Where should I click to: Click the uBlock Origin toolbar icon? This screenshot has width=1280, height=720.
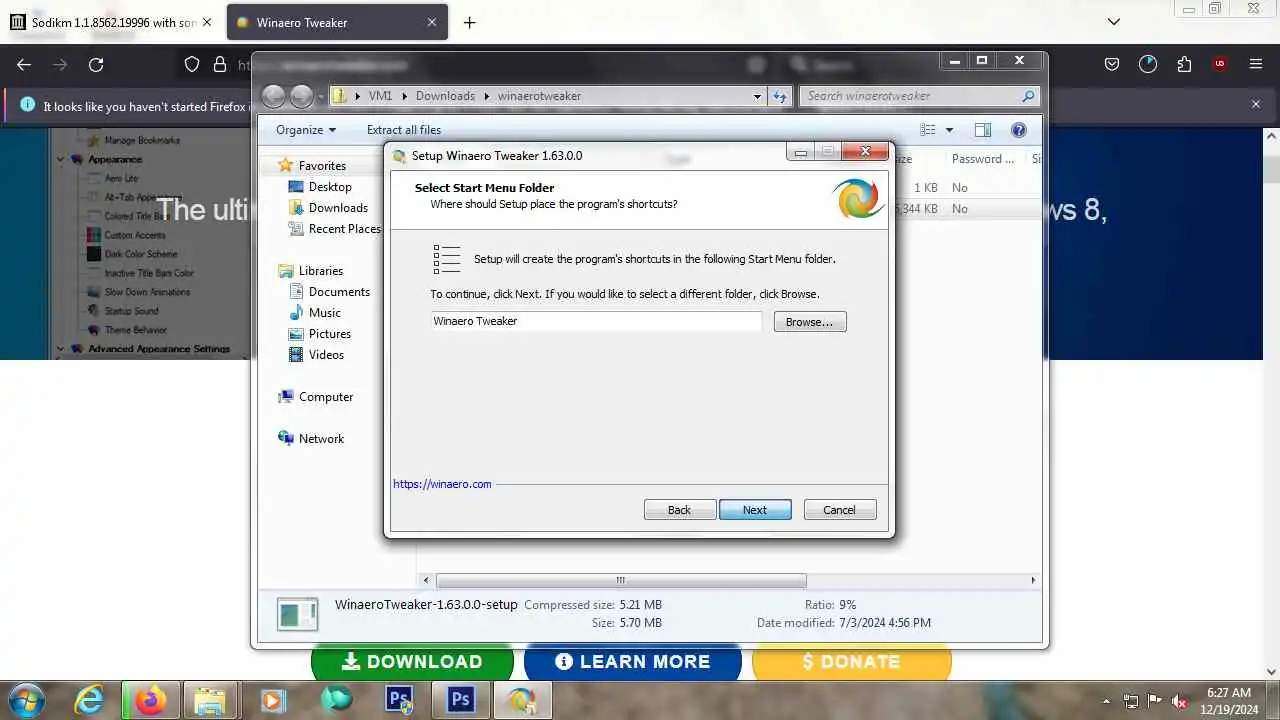point(1220,64)
